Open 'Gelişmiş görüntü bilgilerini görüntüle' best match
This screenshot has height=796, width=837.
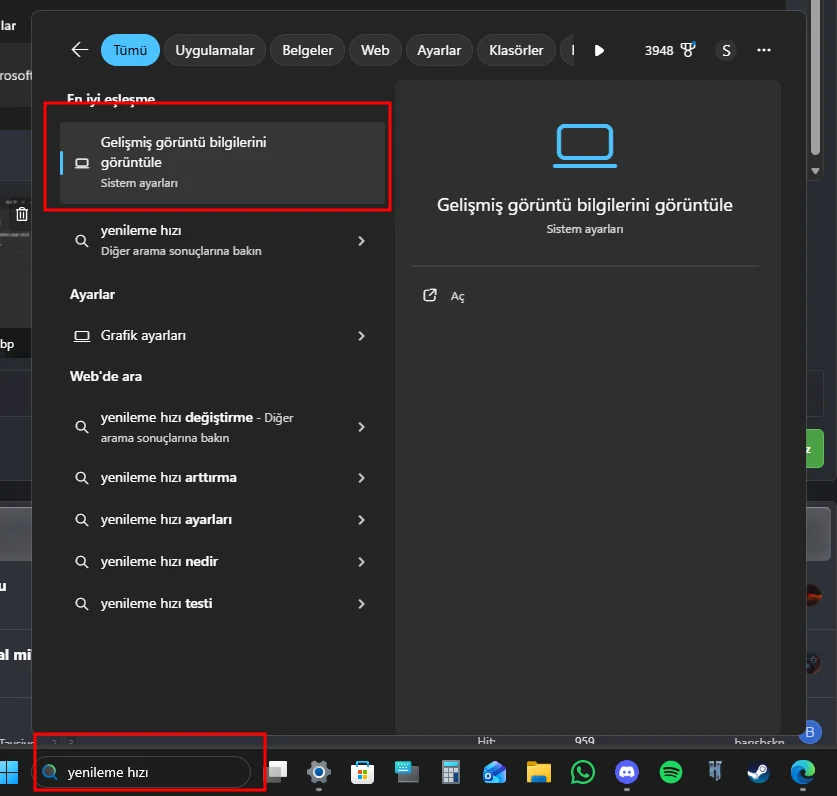click(x=222, y=162)
